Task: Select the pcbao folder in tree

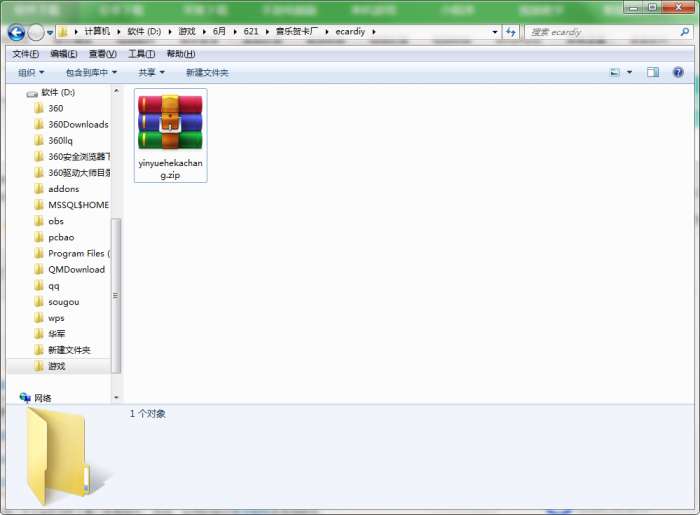Action: pos(61,237)
